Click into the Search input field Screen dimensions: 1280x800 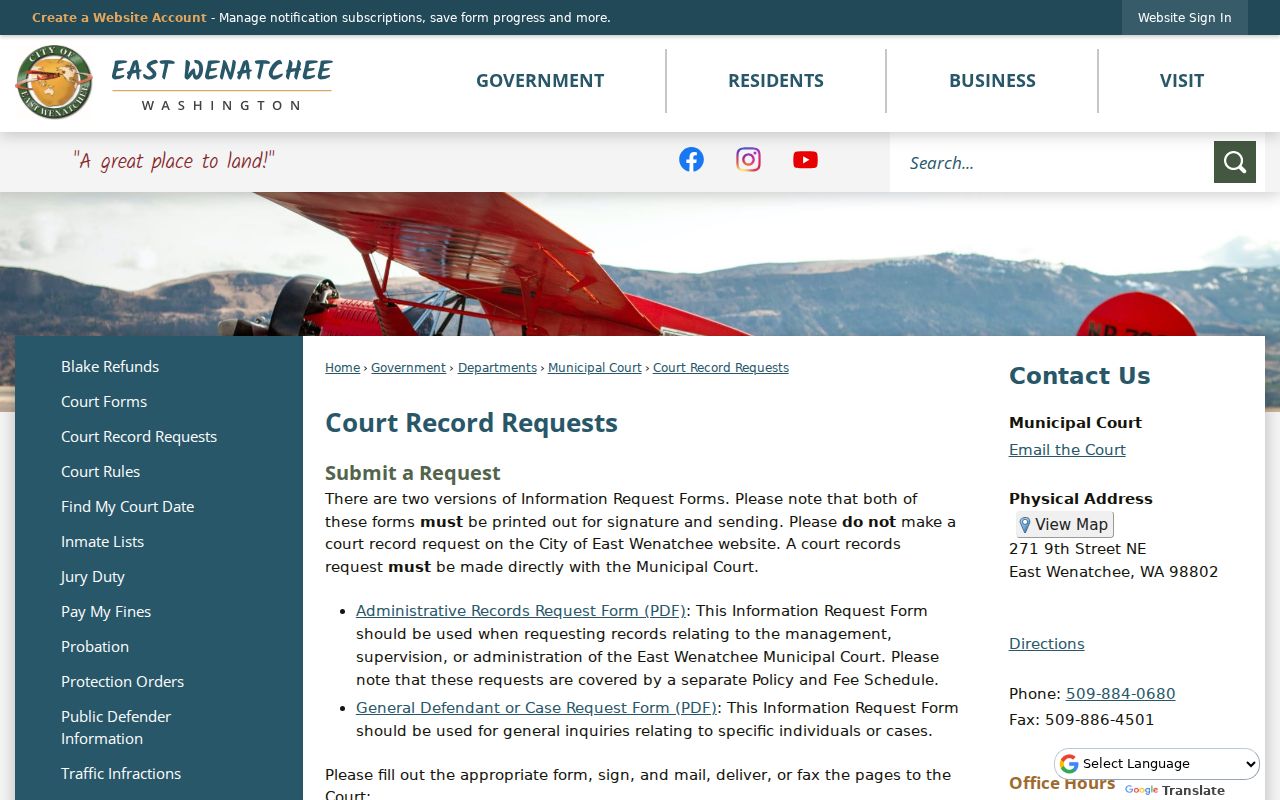coord(1051,162)
